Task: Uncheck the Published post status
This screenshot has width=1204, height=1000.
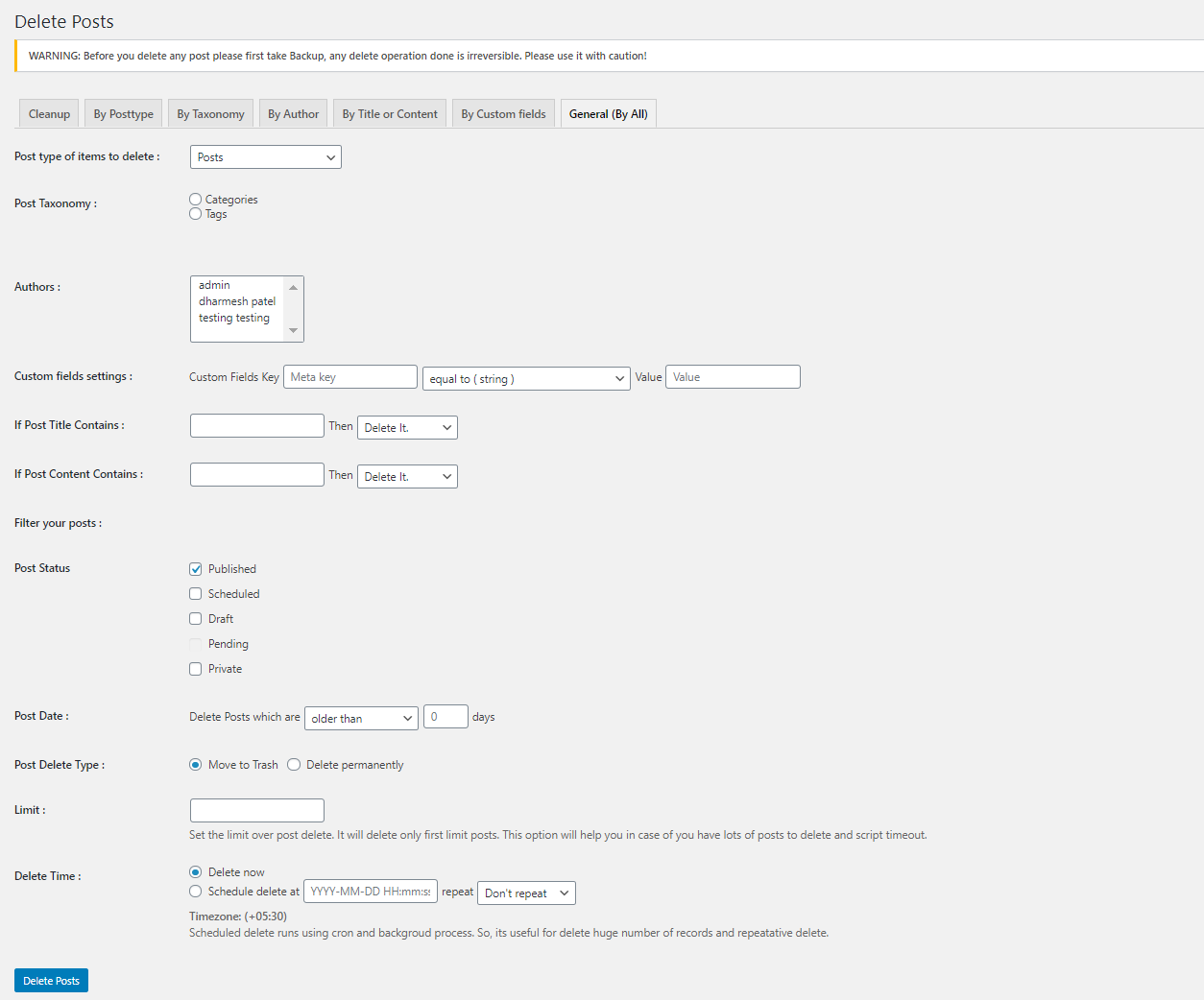Action: pyautogui.click(x=195, y=568)
